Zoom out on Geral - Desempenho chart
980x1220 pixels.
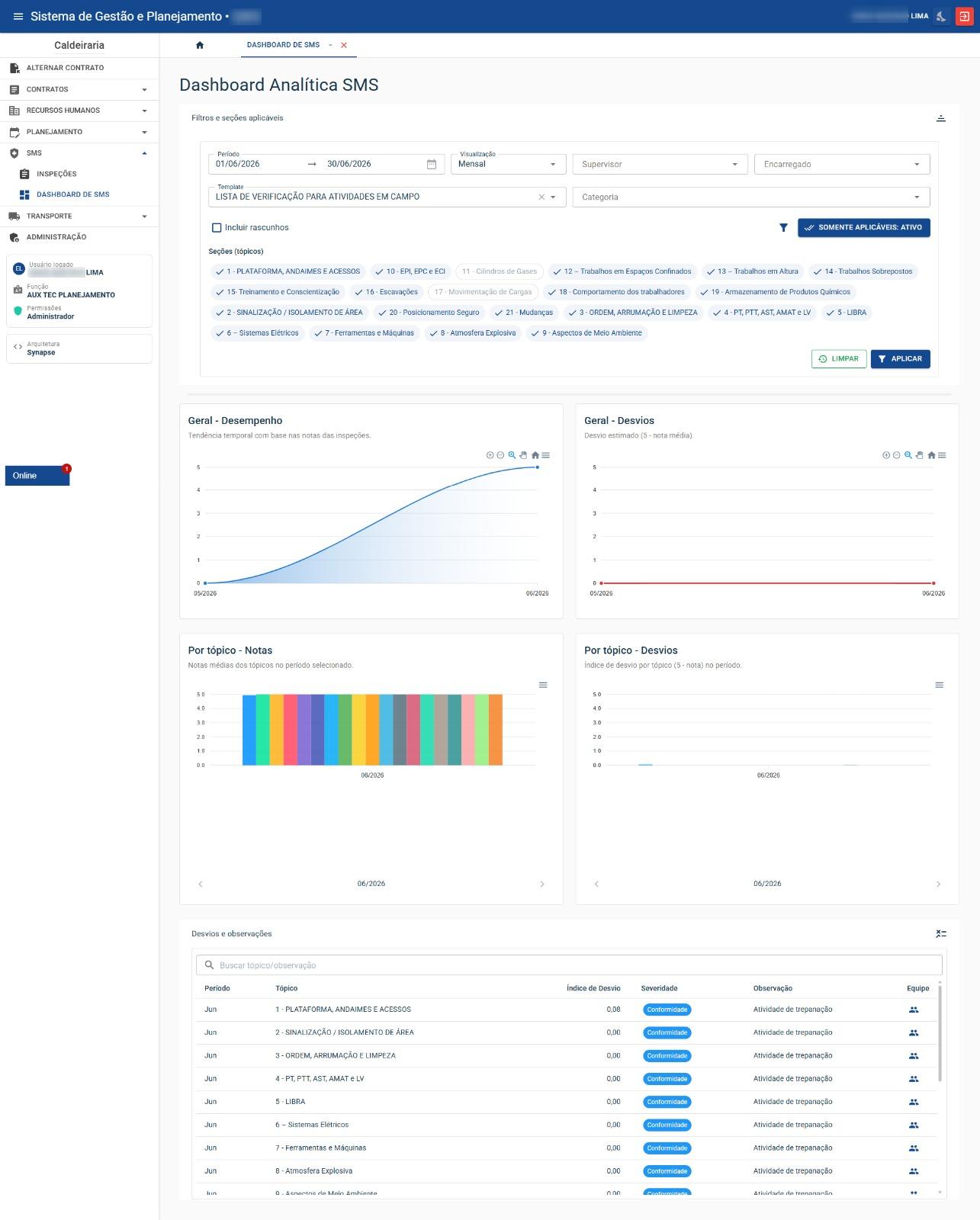point(500,455)
